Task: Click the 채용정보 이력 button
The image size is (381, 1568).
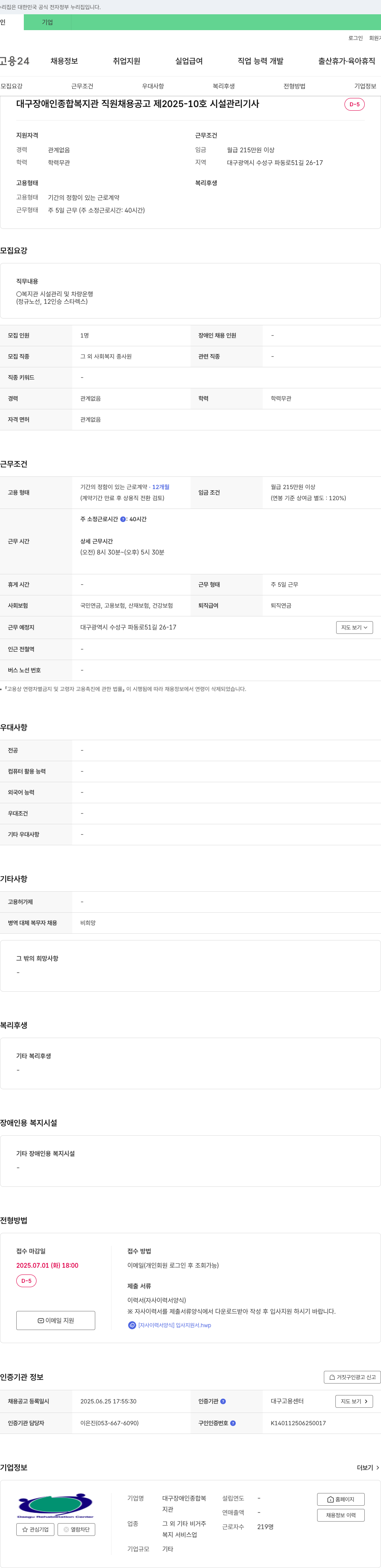Action: click(341, 1515)
